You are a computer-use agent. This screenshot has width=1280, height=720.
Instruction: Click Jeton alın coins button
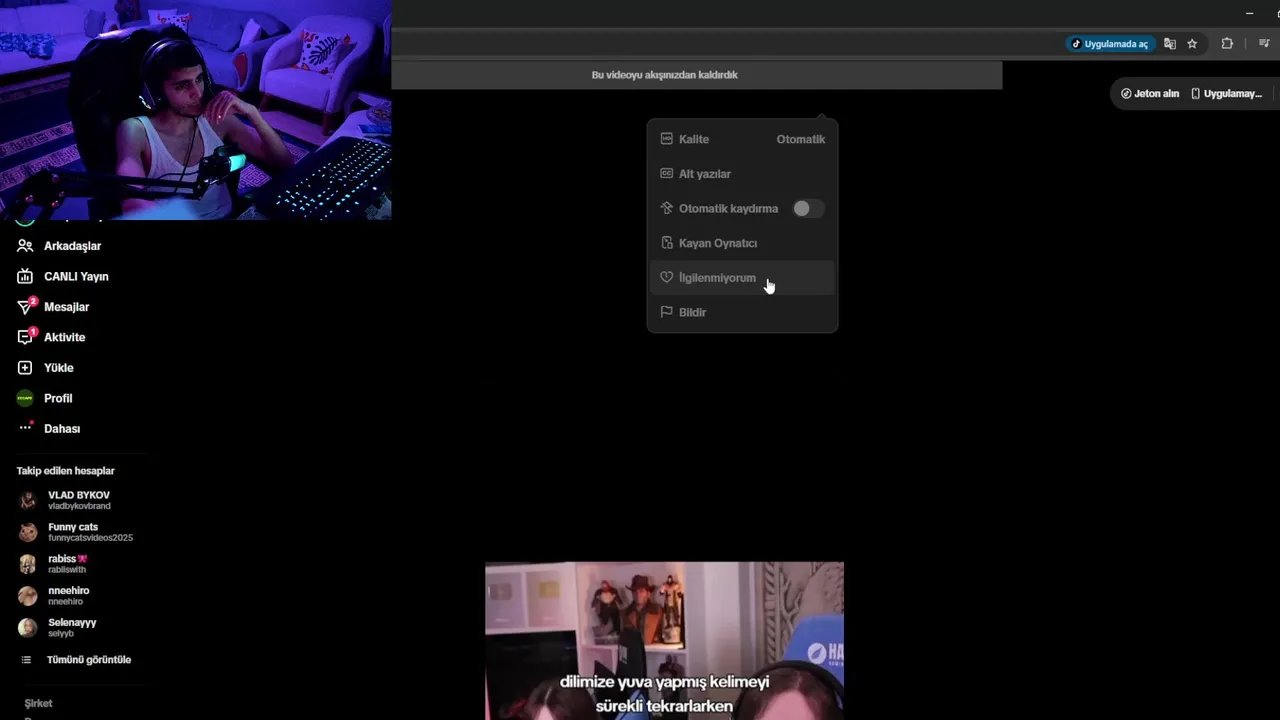click(x=1150, y=94)
